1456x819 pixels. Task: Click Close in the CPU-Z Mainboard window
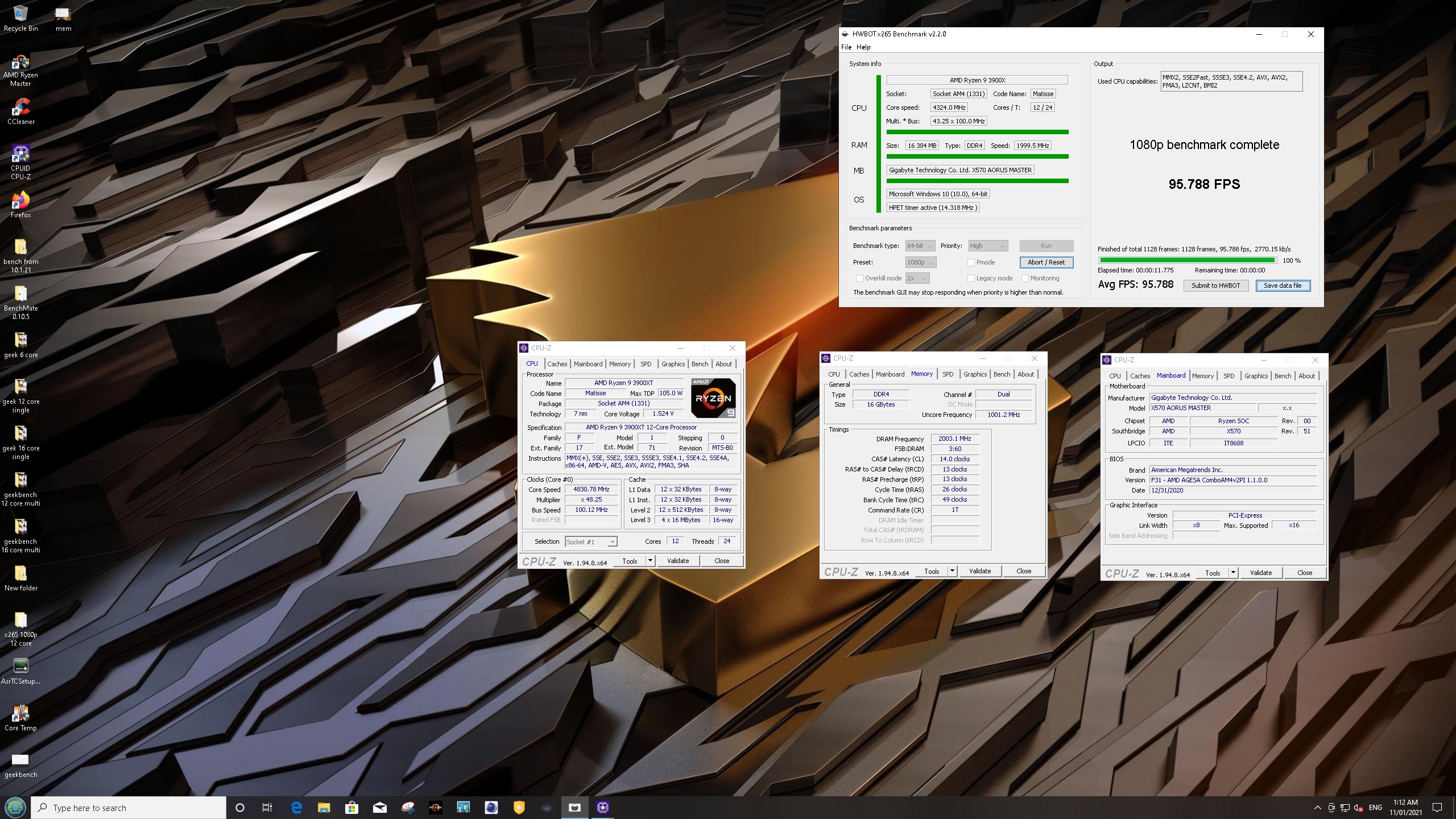pos(1305,573)
